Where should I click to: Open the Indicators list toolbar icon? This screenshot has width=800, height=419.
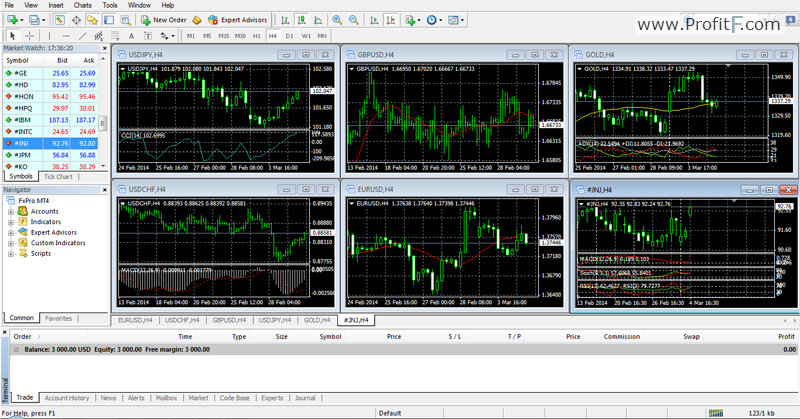410,20
